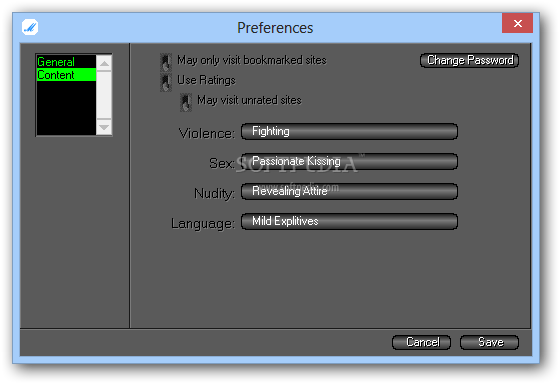The image size is (560, 384).
Task: Toggle May visit unrated sites switch
Action: (185, 102)
